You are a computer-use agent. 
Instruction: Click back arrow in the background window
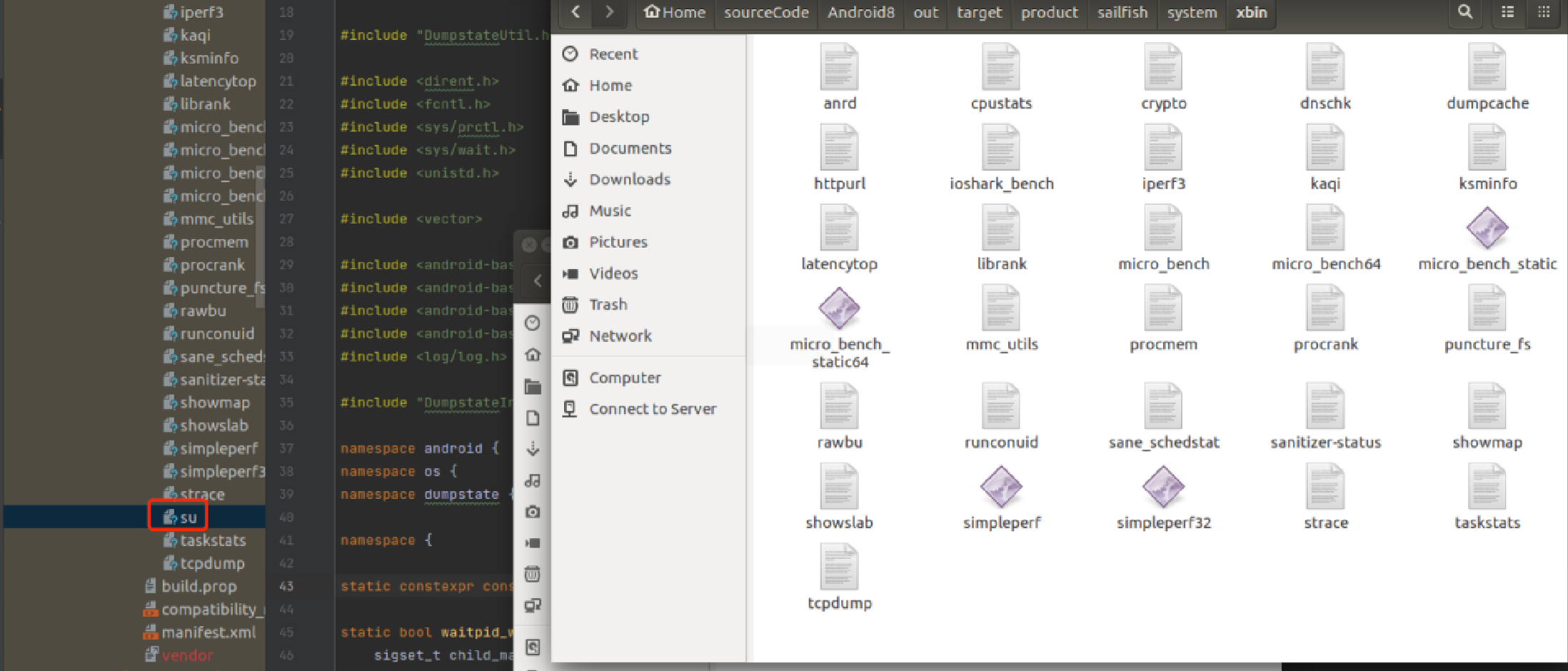[538, 281]
